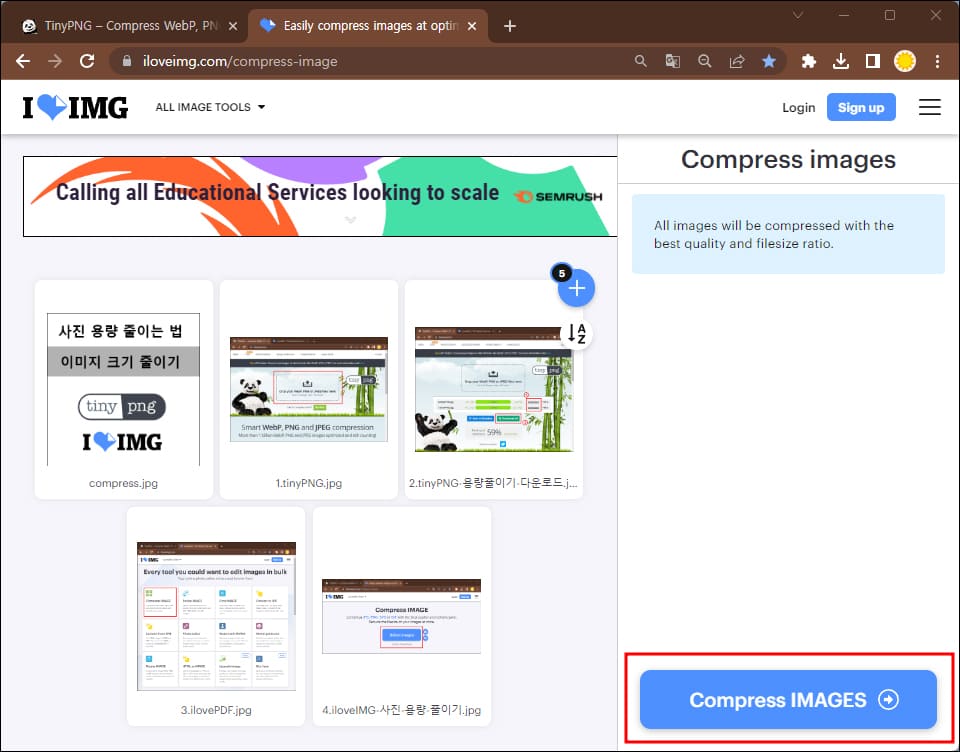Click the browser back arrow
Viewport: 960px width, 752px height.
click(x=23, y=61)
